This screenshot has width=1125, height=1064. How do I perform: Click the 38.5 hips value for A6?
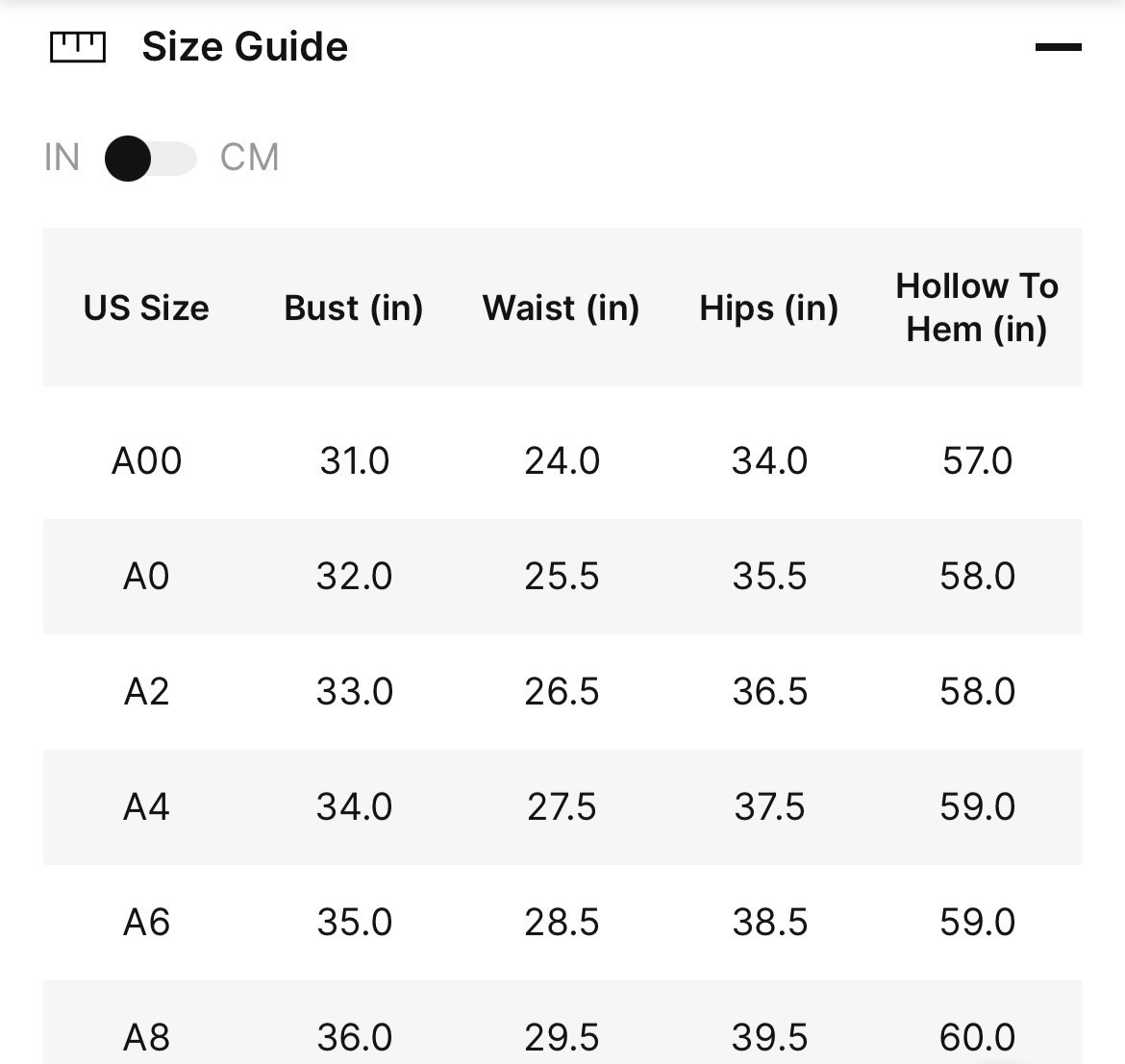[x=769, y=923]
